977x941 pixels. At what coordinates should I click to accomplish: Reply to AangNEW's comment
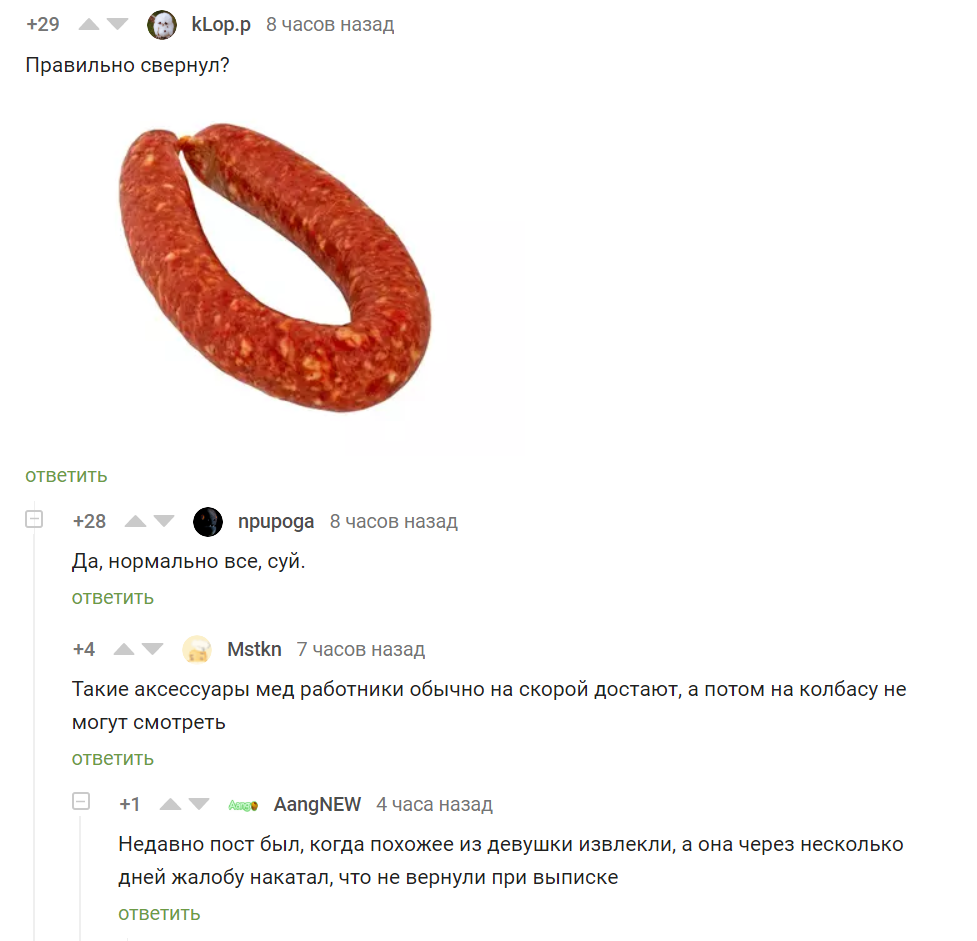[160, 914]
